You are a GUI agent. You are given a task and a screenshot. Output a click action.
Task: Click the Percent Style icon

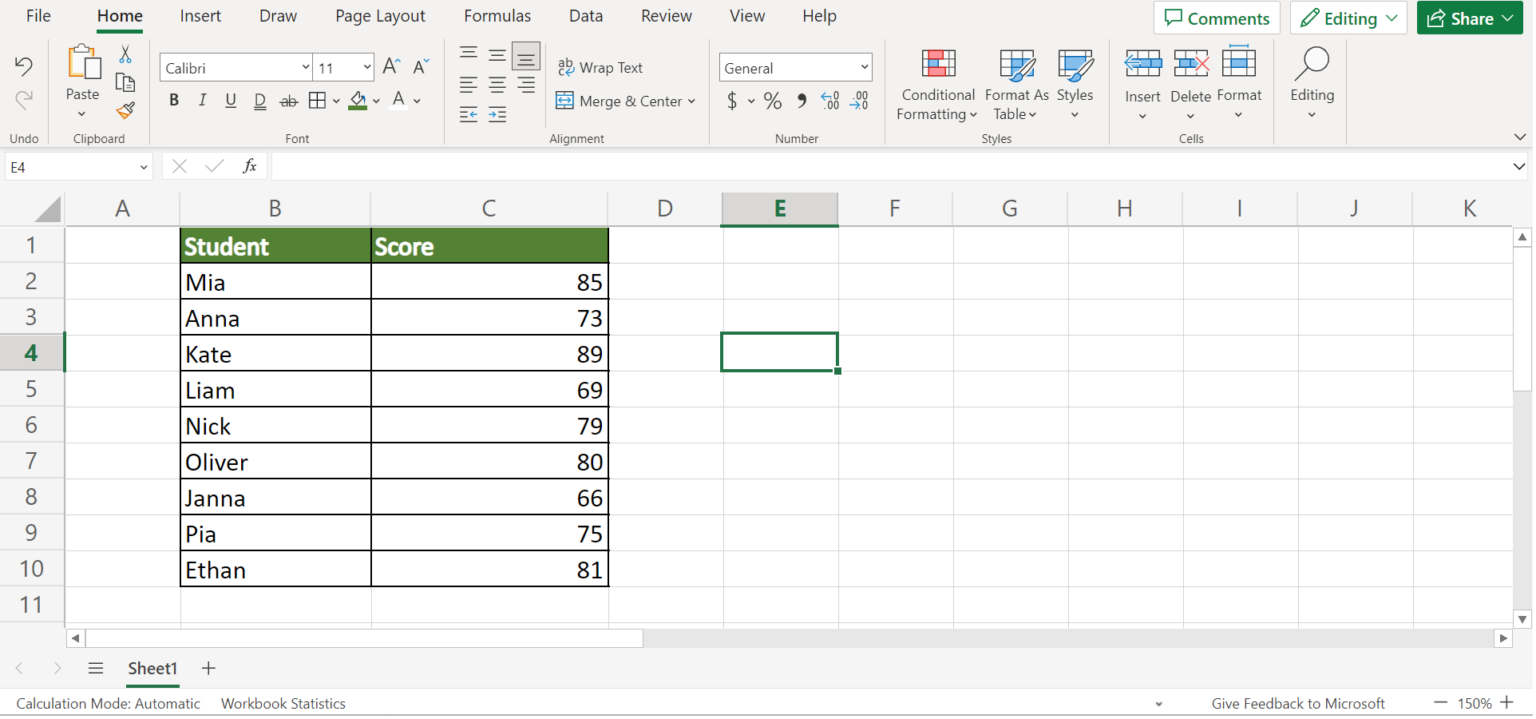pyautogui.click(x=772, y=101)
